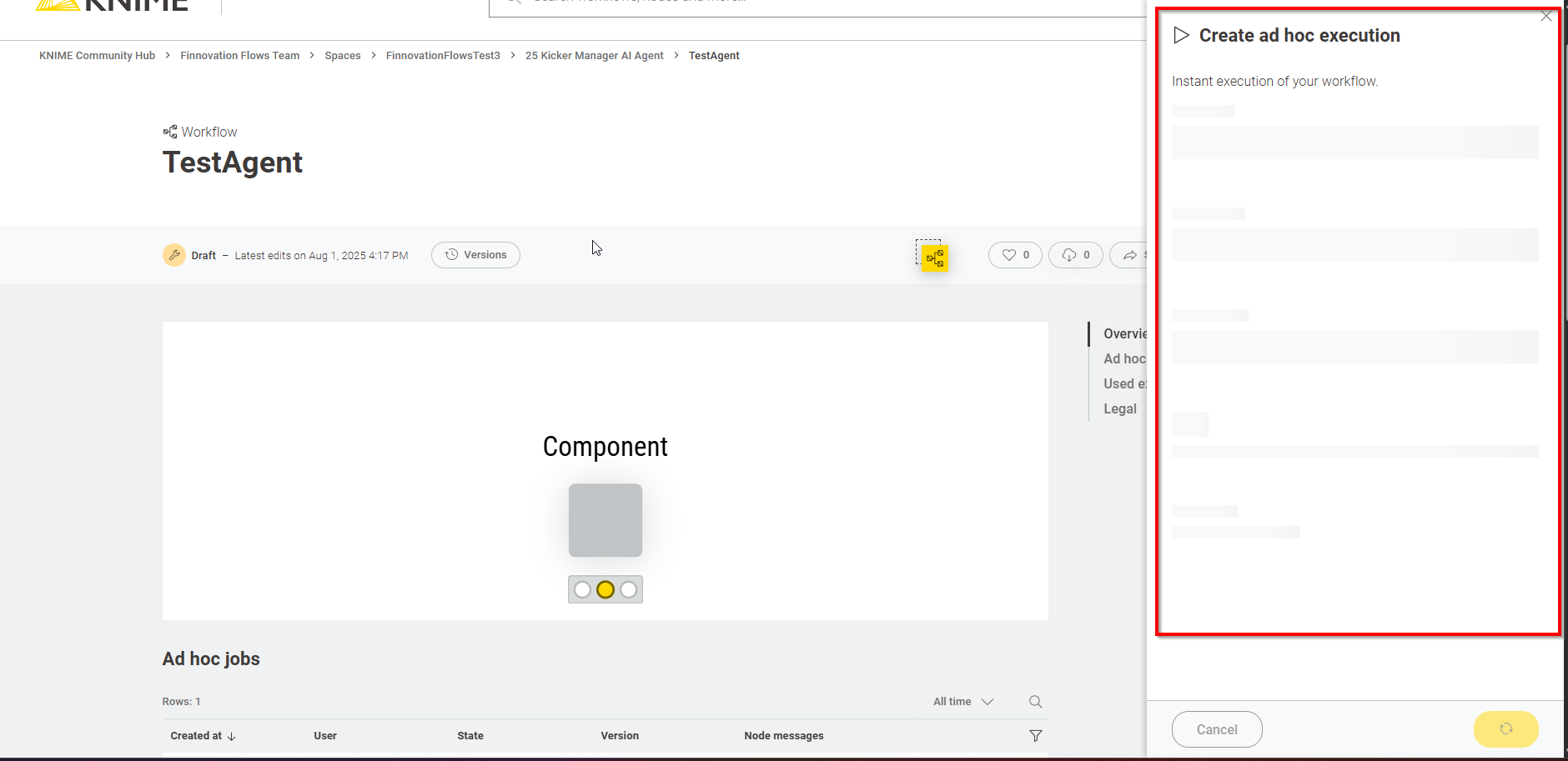Close the Create ad hoc execution panel
1568x761 pixels.
pos(1546,16)
